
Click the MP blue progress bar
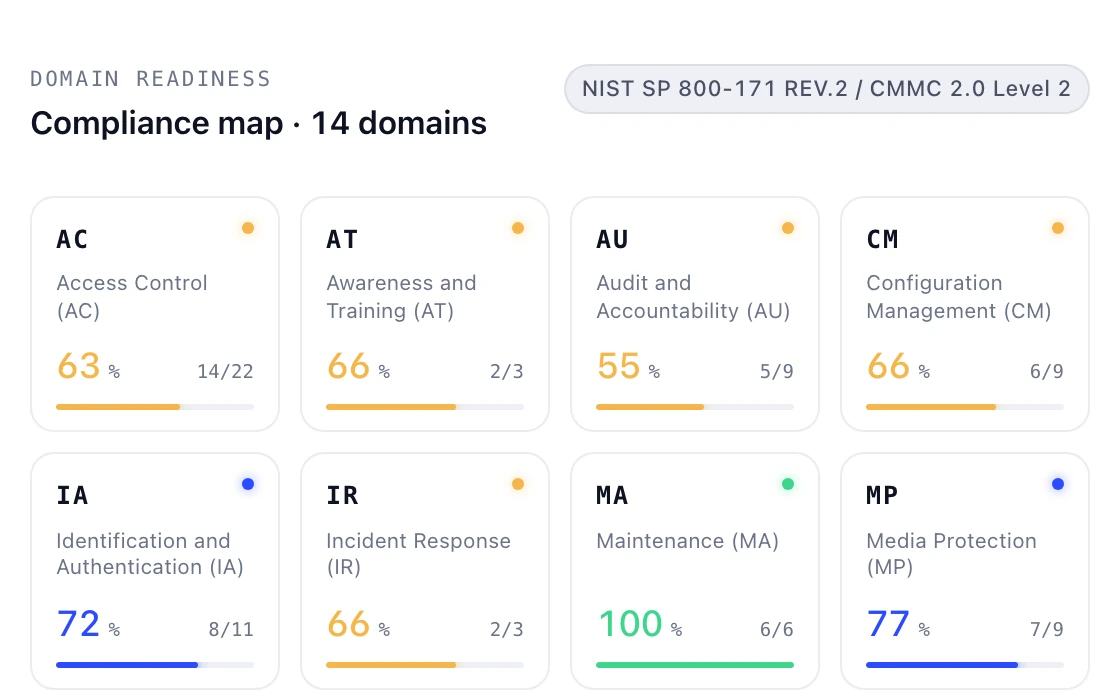pos(965,665)
